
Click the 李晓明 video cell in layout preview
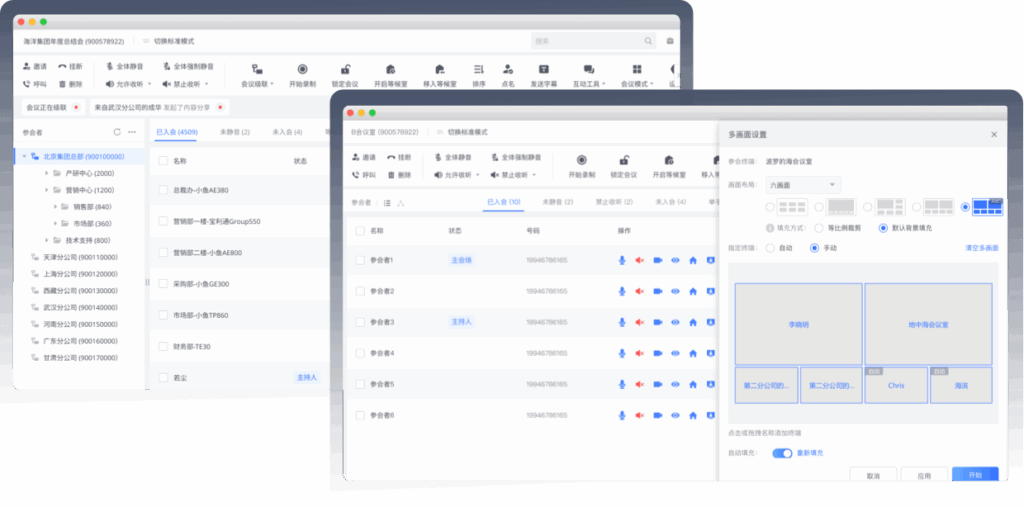tap(798, 324)
